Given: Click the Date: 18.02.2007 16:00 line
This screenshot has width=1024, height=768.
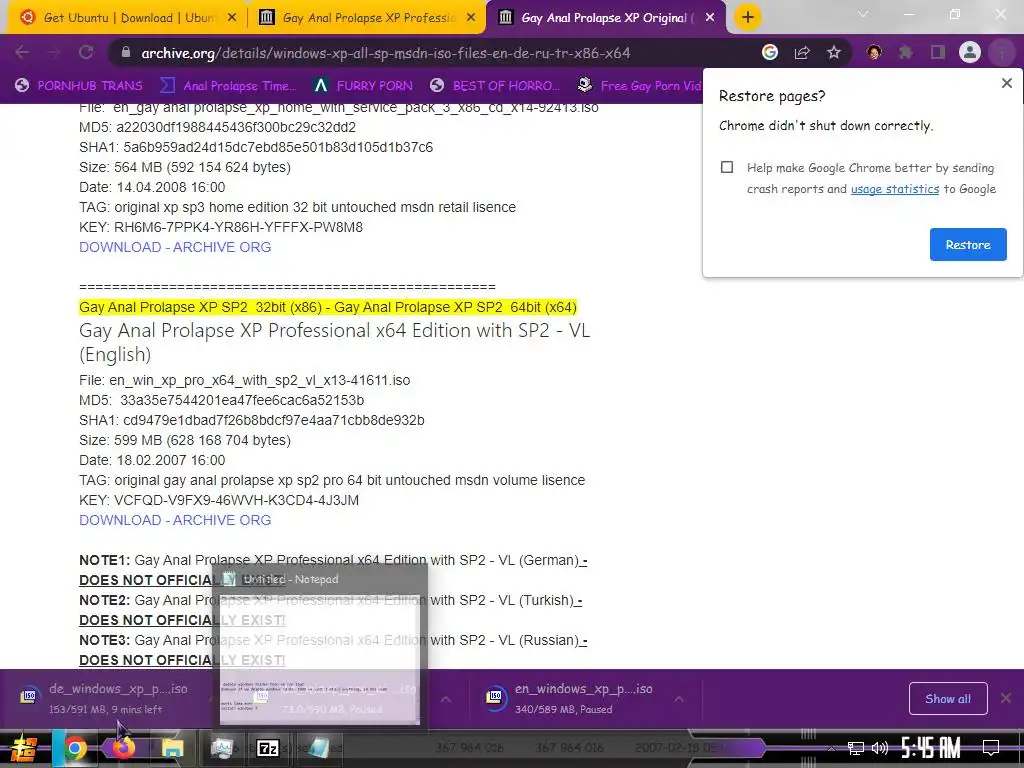Looking at the screenshot, I should point(152,460).
